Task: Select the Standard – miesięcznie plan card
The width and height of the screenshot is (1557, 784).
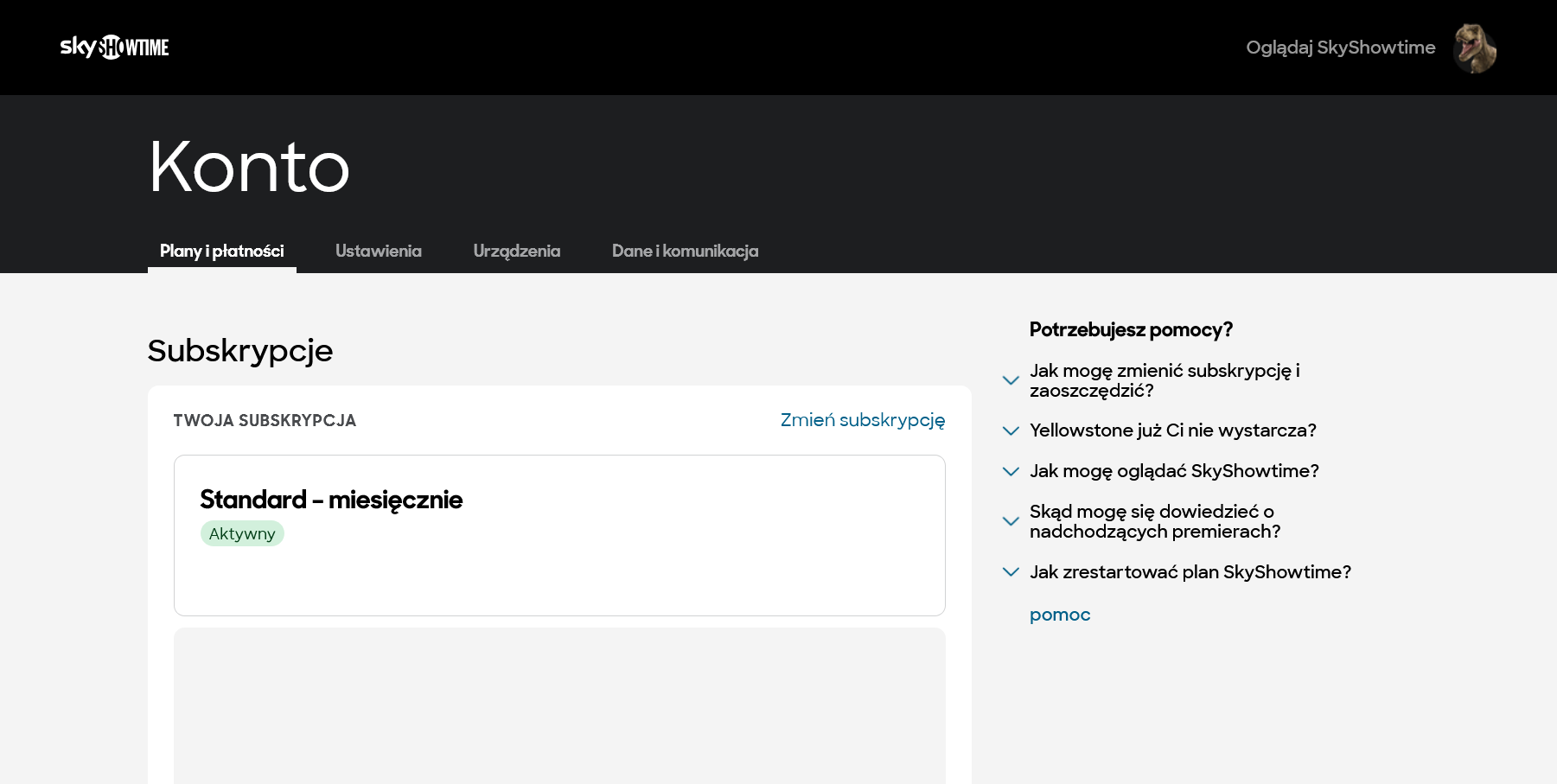Action: [558, 534]
